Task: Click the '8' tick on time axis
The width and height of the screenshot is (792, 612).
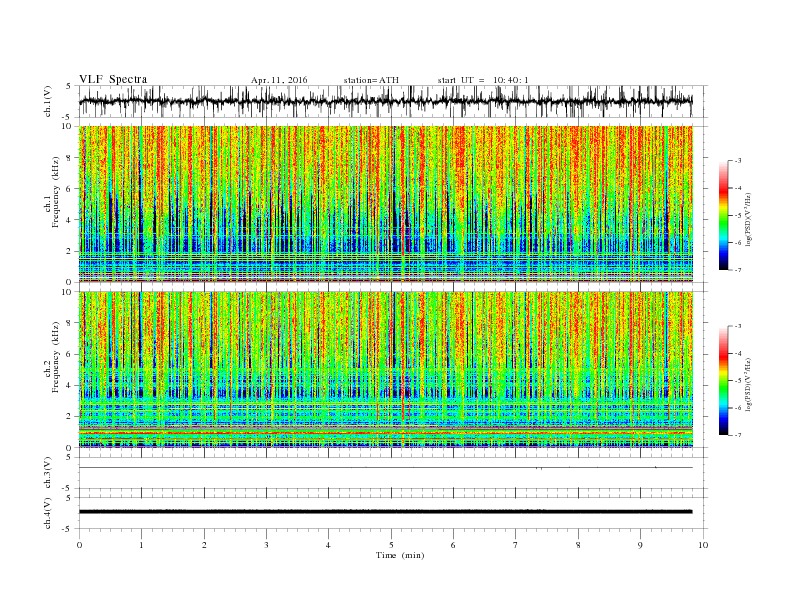Action: tap(578, 545)
